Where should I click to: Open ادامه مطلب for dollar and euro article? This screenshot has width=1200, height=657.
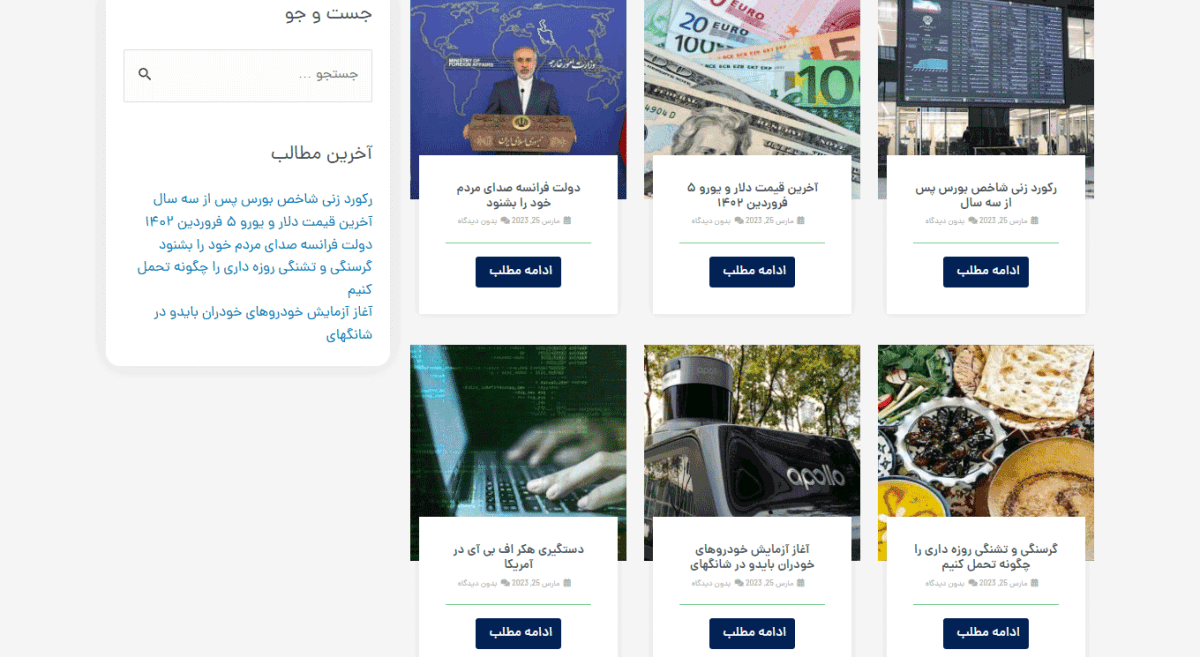click(752, 271)
